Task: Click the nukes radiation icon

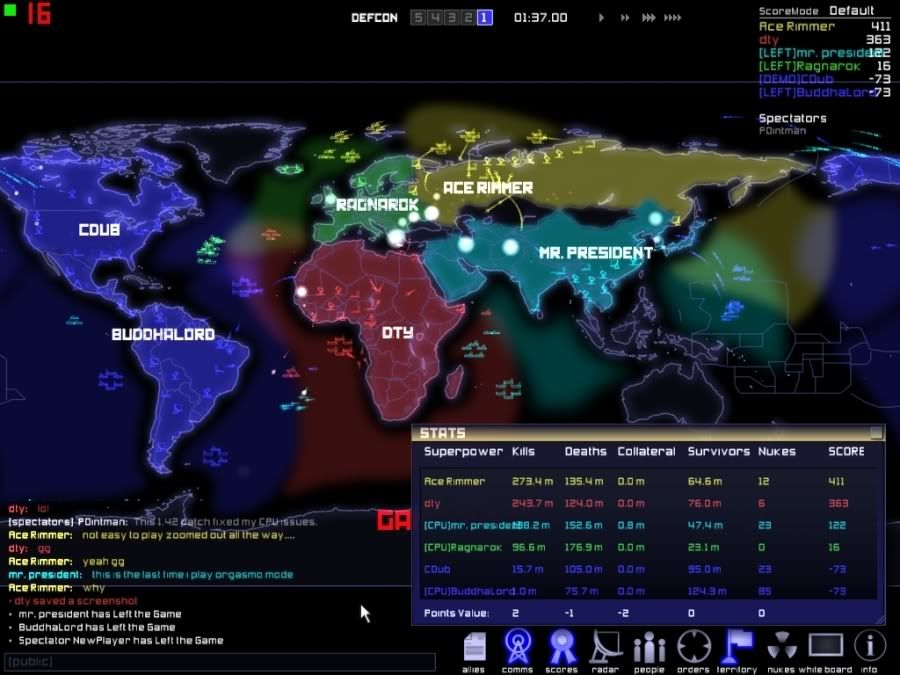Action: click(x=782, y=647)
